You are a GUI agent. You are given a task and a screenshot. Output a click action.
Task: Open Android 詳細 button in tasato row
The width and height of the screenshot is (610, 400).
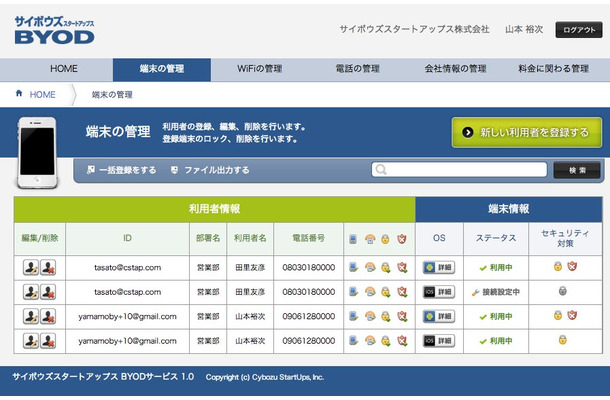click(439, 268)
